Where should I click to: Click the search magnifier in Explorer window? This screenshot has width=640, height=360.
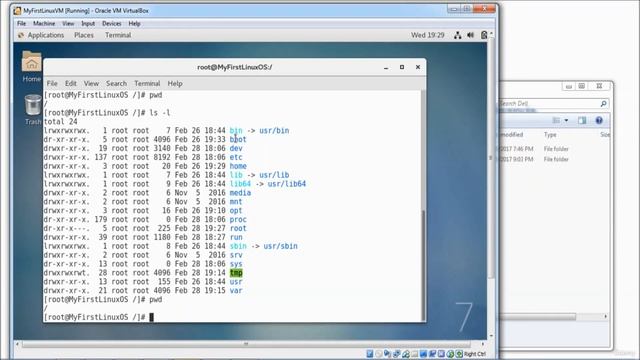[x=603, y=104]
